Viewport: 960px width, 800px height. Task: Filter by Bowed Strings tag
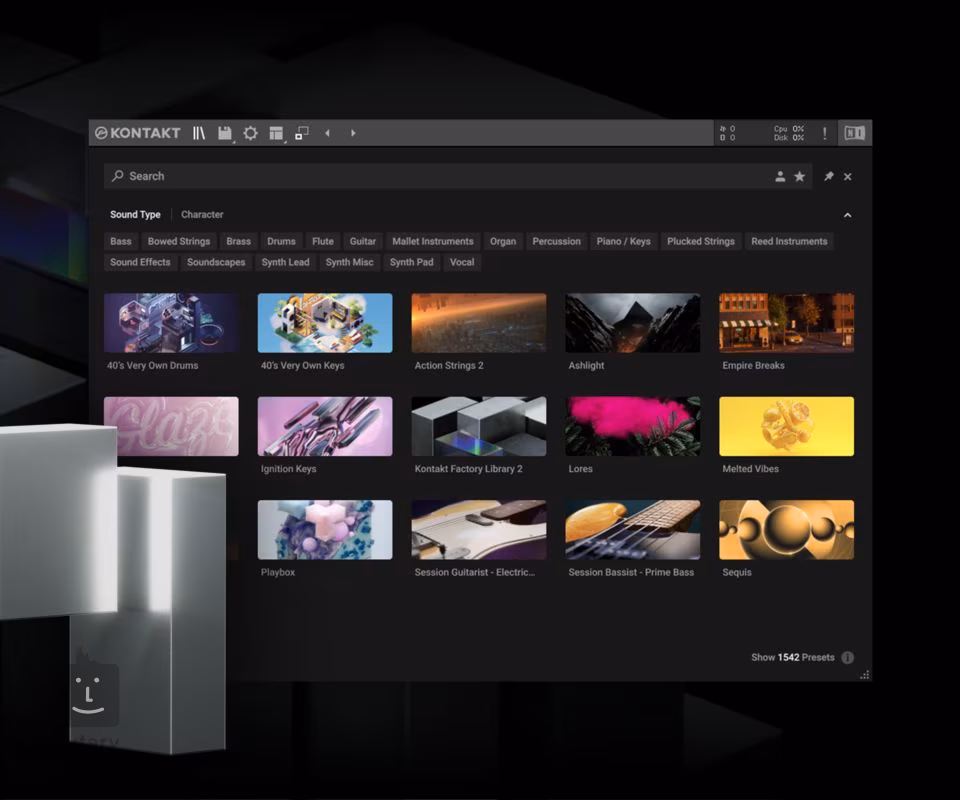tap(179, 241)
